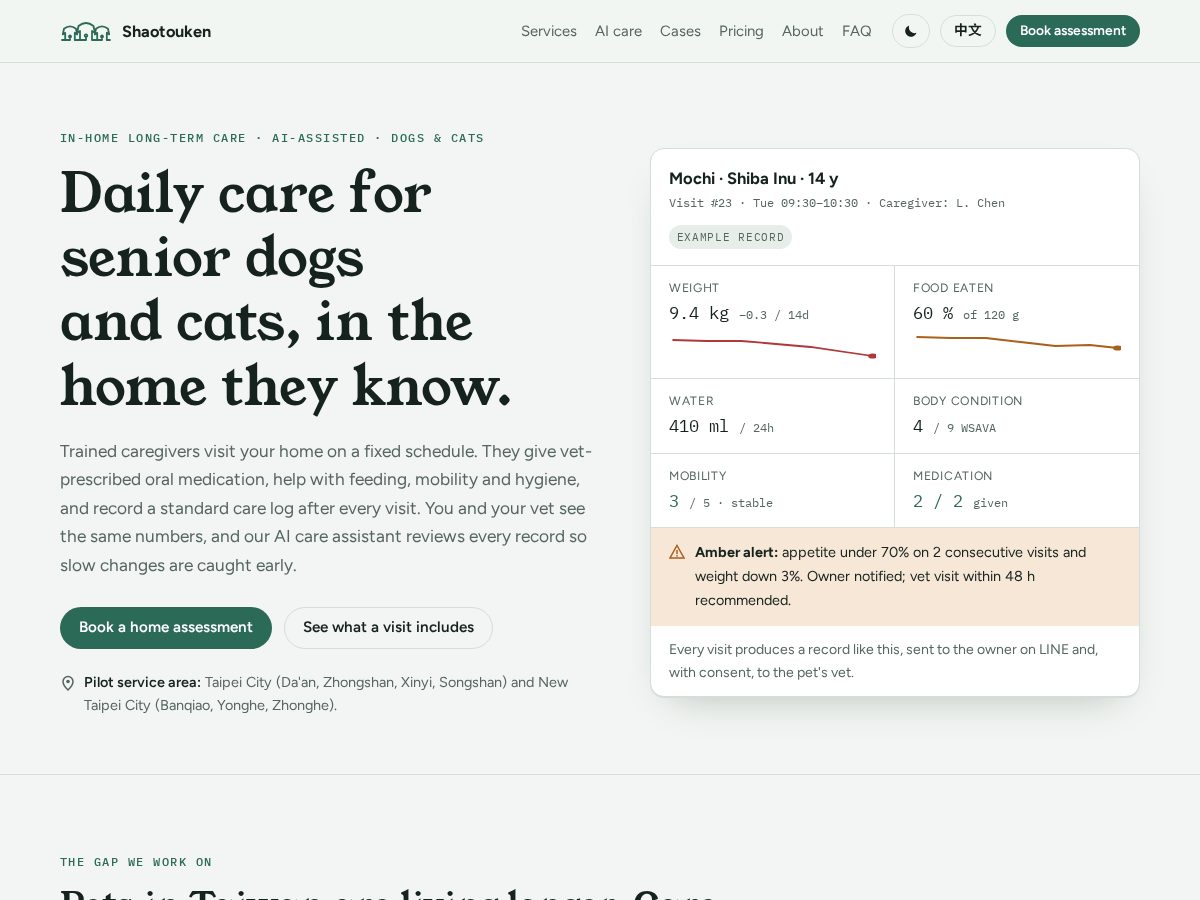Screen dimensions: 1200x900
Task: Click the 'WEIGHT' metric label
Action: 694,288
